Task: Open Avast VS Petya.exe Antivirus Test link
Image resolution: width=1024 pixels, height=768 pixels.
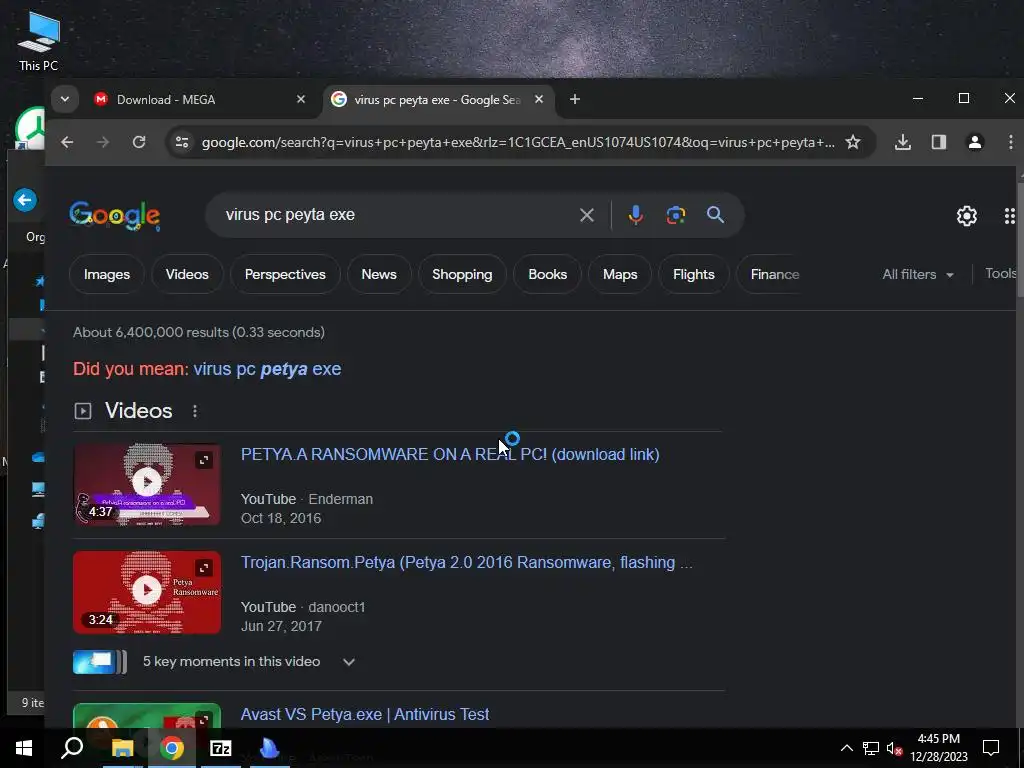Action: (364, 714)
